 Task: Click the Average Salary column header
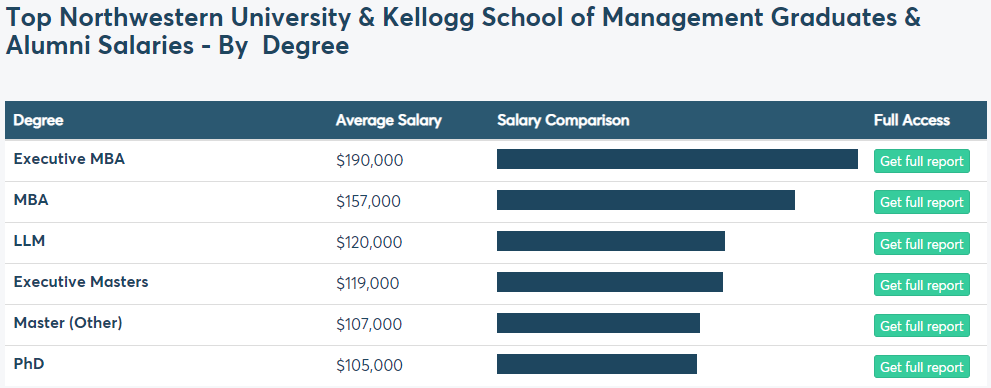click(x=389, y=120)
